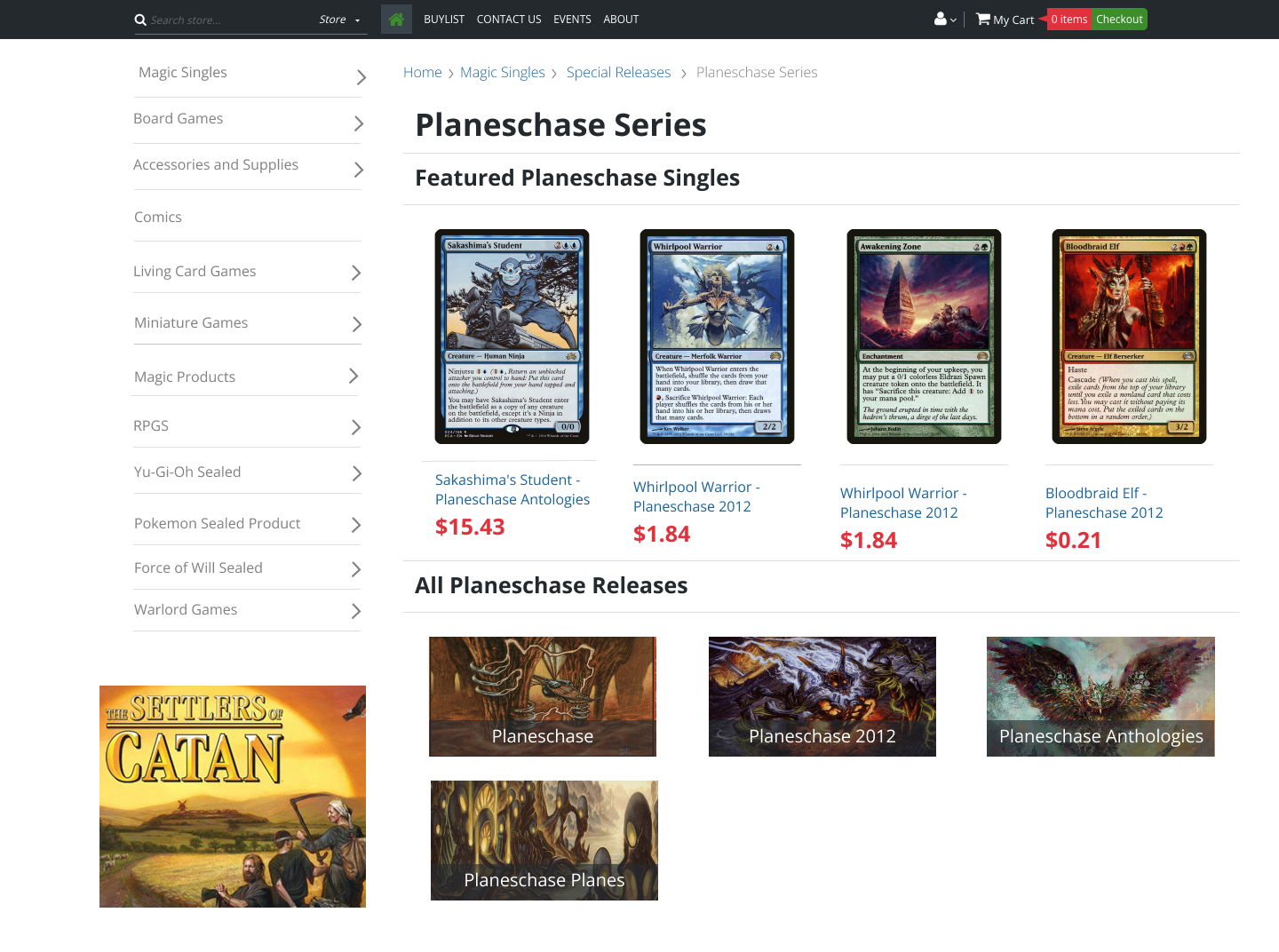Open the Planeschase Anthologies release tile
This screenshot has height=952, width=1279.
(x=1100, y=696)
